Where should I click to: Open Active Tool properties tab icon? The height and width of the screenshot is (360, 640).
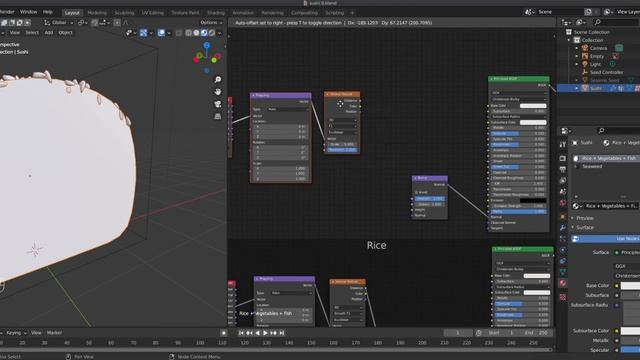(x=563, y=144)
